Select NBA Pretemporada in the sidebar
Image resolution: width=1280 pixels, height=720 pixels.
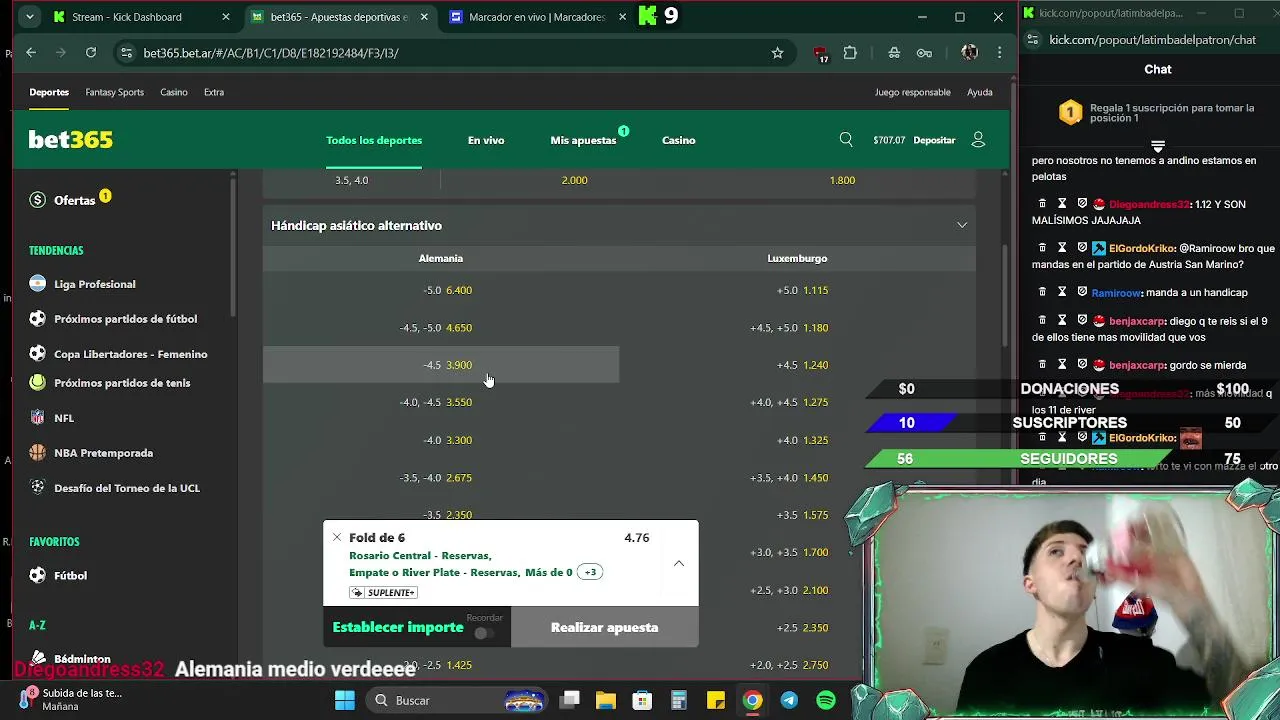[x=103, y=453]
